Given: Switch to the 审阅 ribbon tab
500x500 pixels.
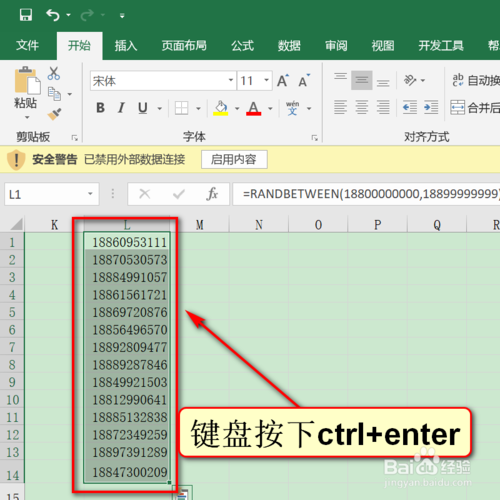Looking at the screenshot, I should point(336,46).
